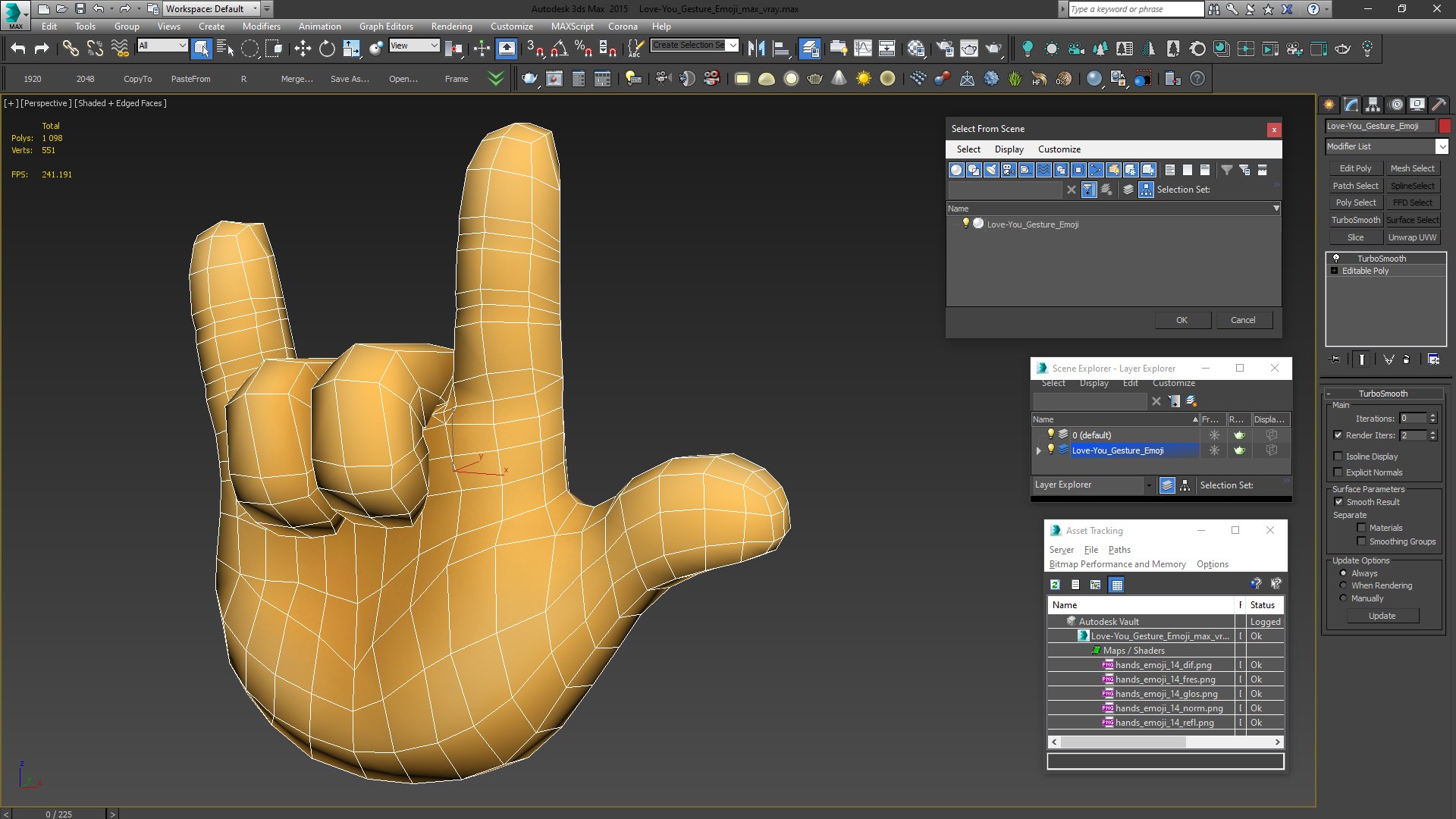Toggle TurboSmooth modifier lightbulb in stack

1335,259
